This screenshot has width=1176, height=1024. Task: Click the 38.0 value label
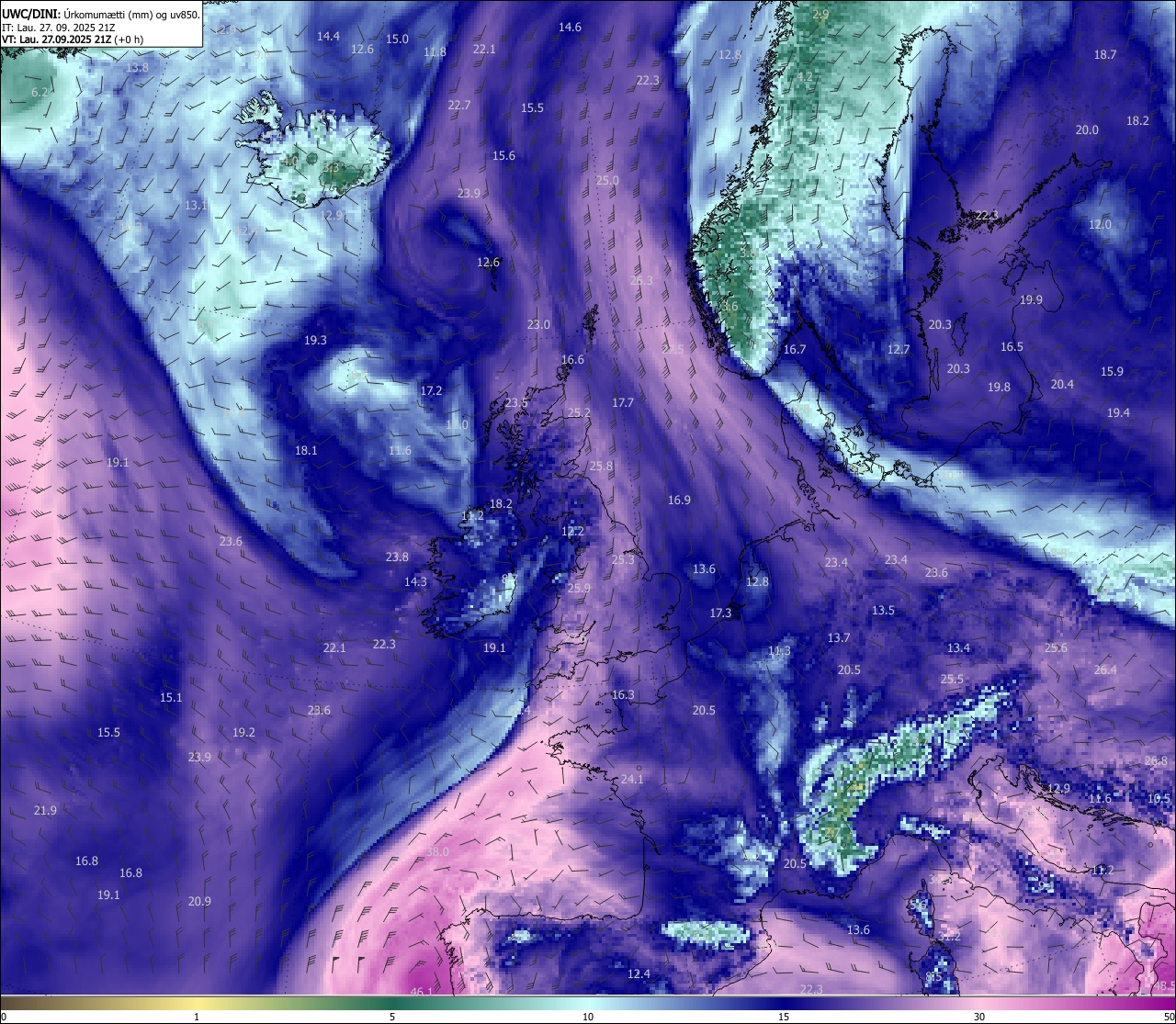pyautogui.click(x=437, y=851)
